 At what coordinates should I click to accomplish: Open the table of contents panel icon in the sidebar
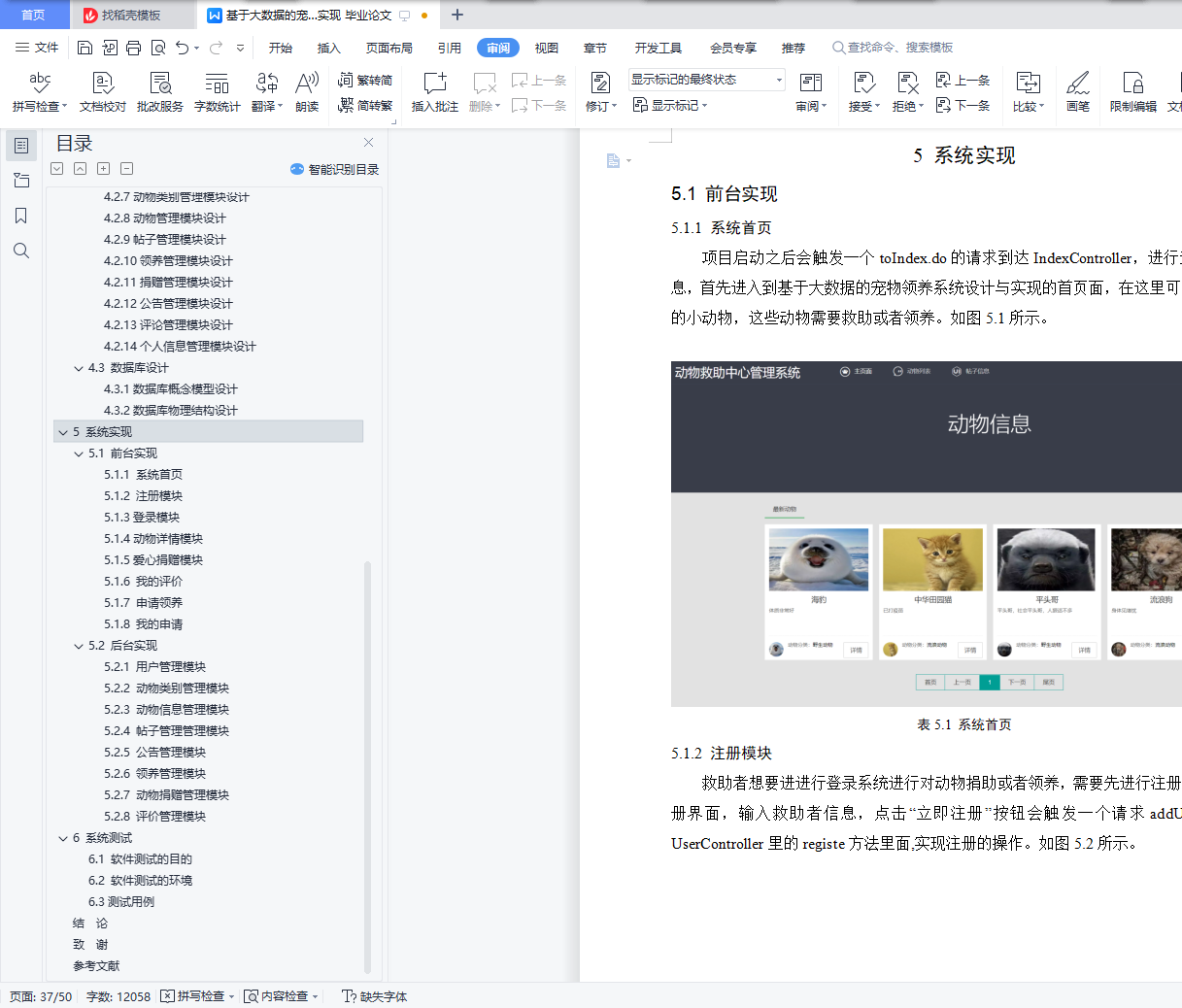21,146
